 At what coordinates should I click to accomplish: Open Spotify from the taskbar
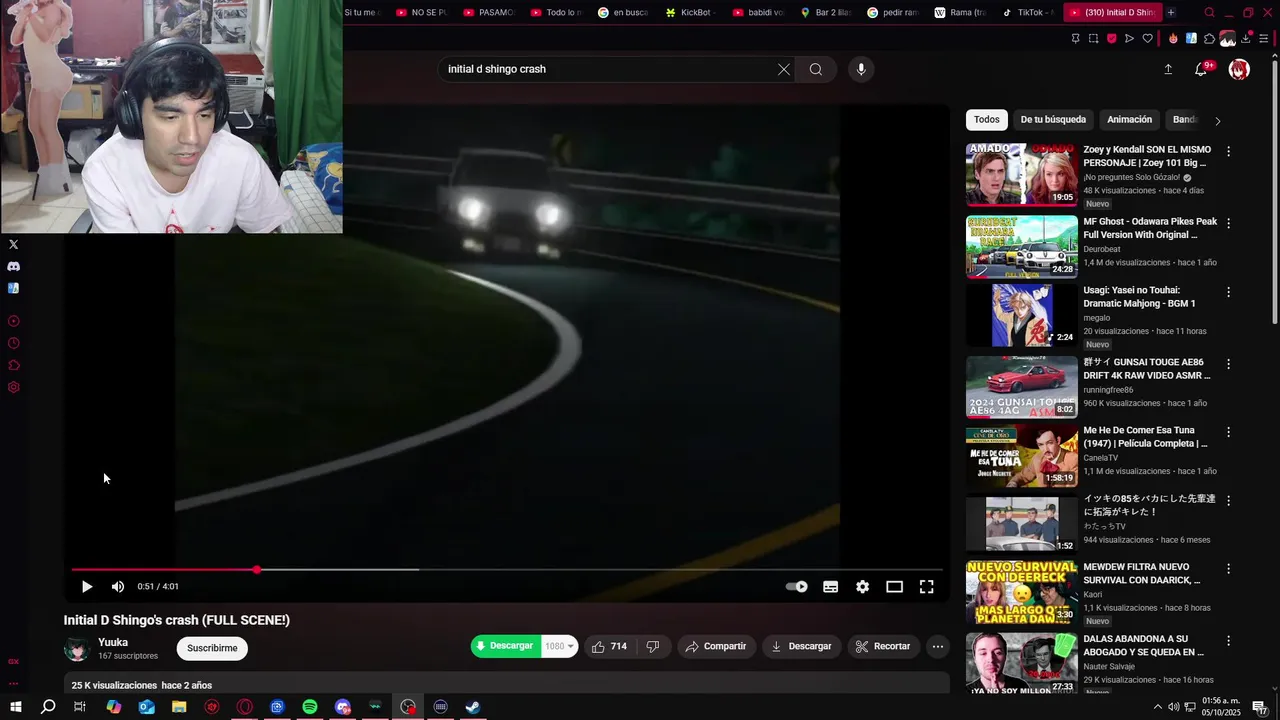310,707
